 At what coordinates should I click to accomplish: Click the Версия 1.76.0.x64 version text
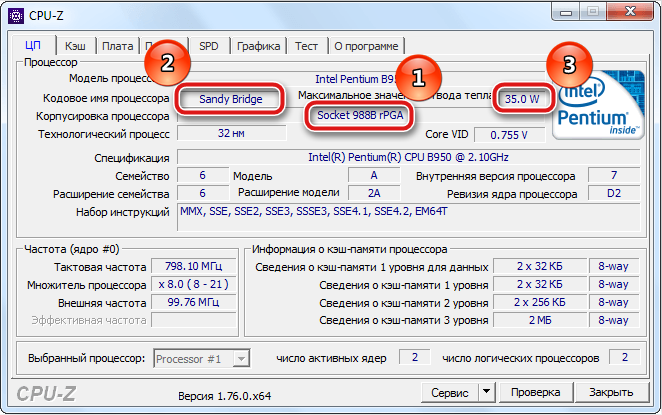point(224,396)
